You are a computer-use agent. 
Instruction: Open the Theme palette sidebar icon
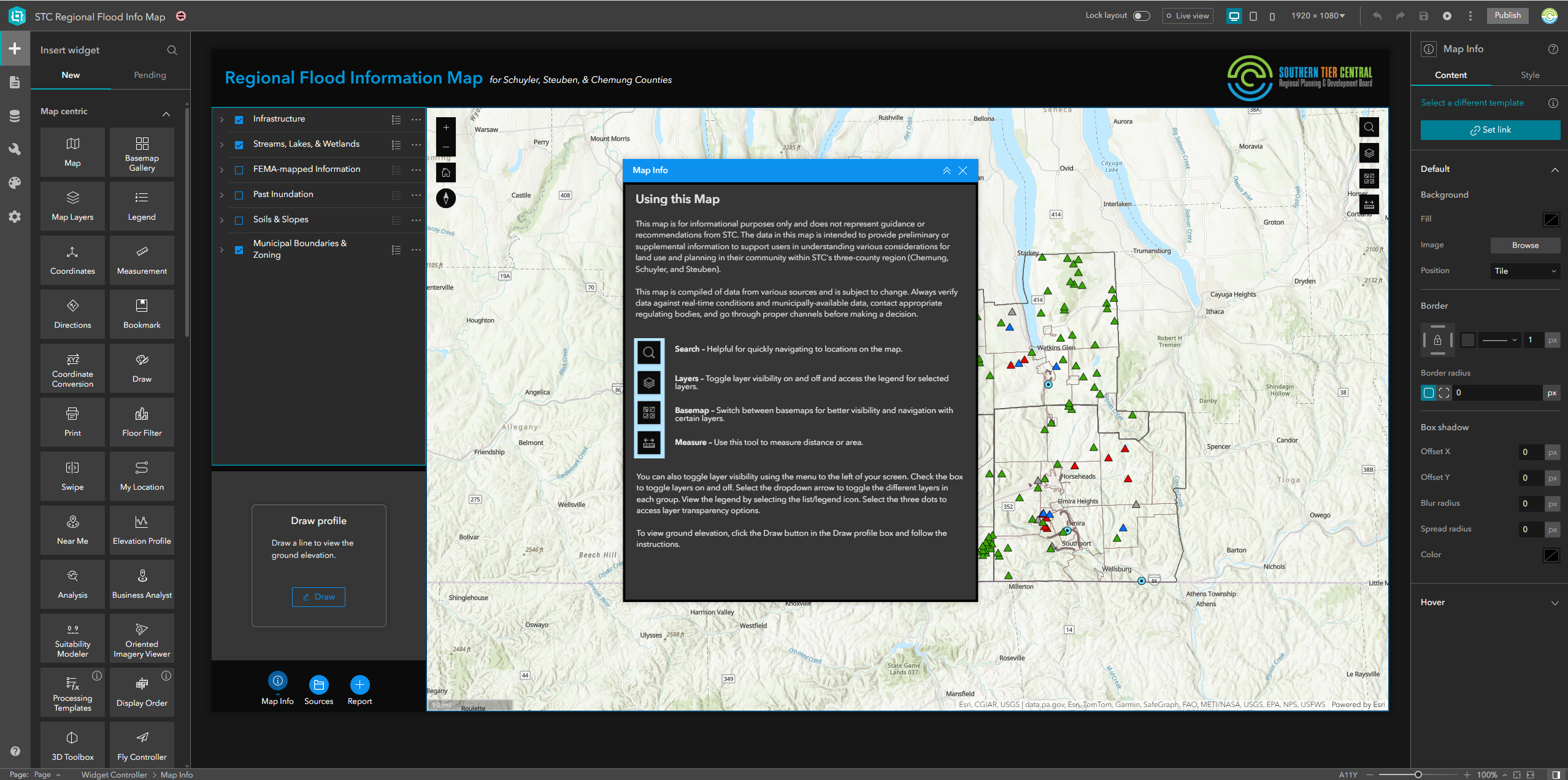click(15, 183)
